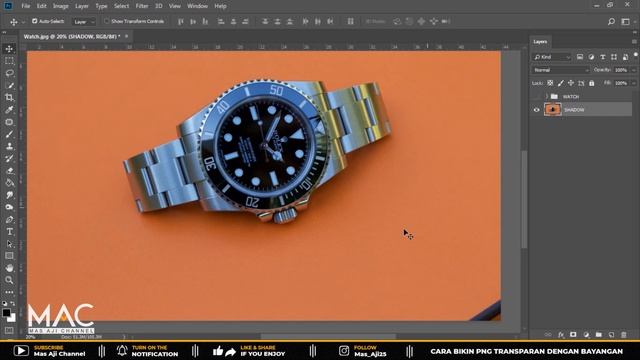Filter layers by adjustment layers icon
640x360 pixels.
[x=591, y=57]
